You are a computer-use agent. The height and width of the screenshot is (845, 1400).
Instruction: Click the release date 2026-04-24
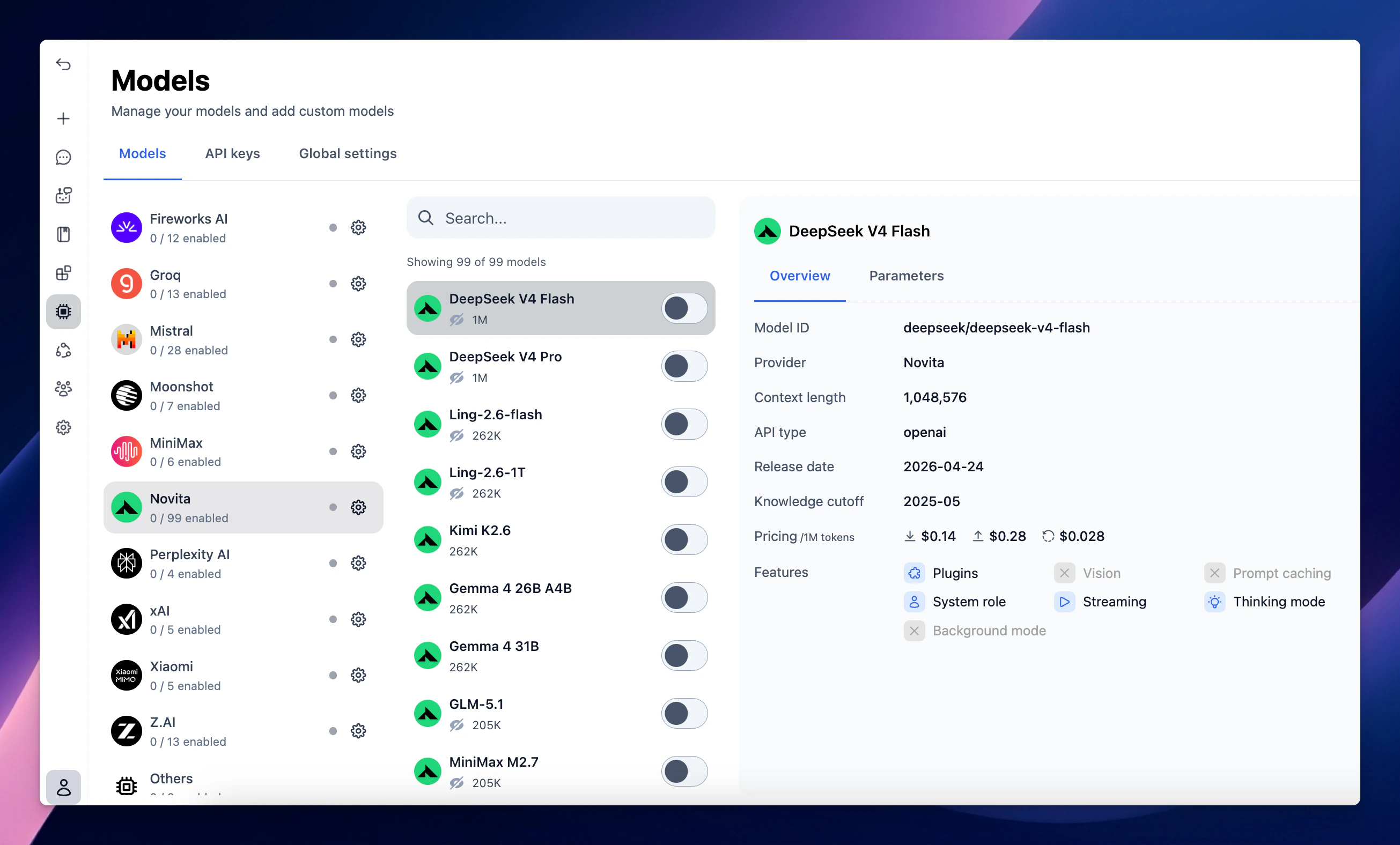[943, 467]
